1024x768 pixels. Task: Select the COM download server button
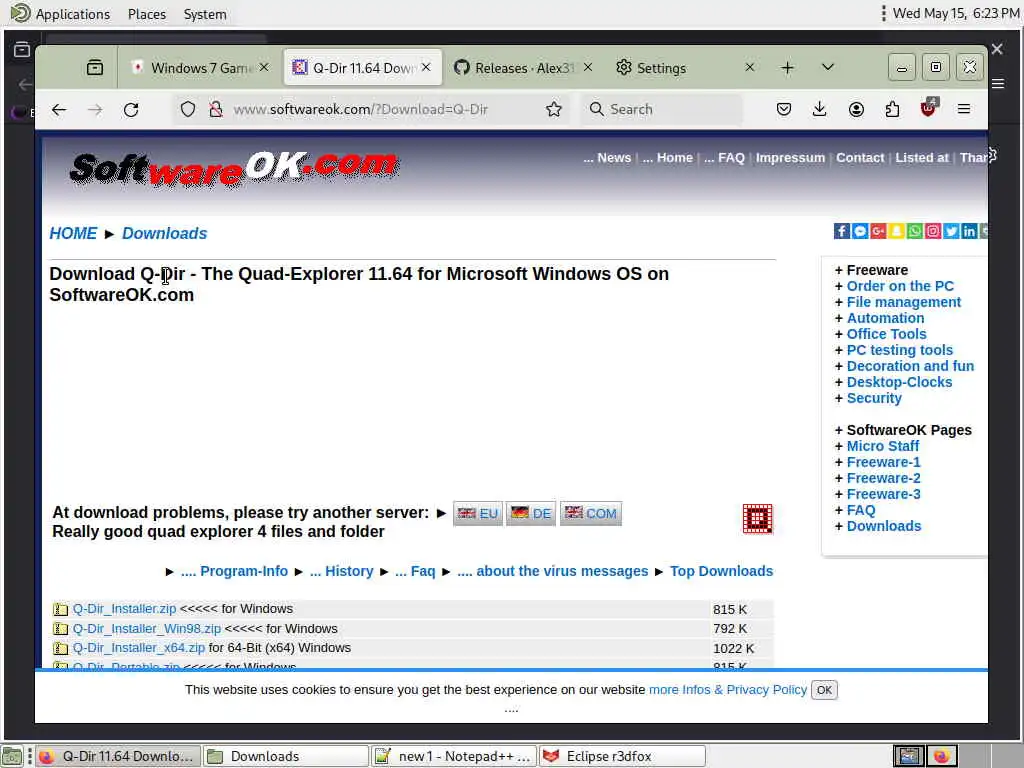(590, 513)
